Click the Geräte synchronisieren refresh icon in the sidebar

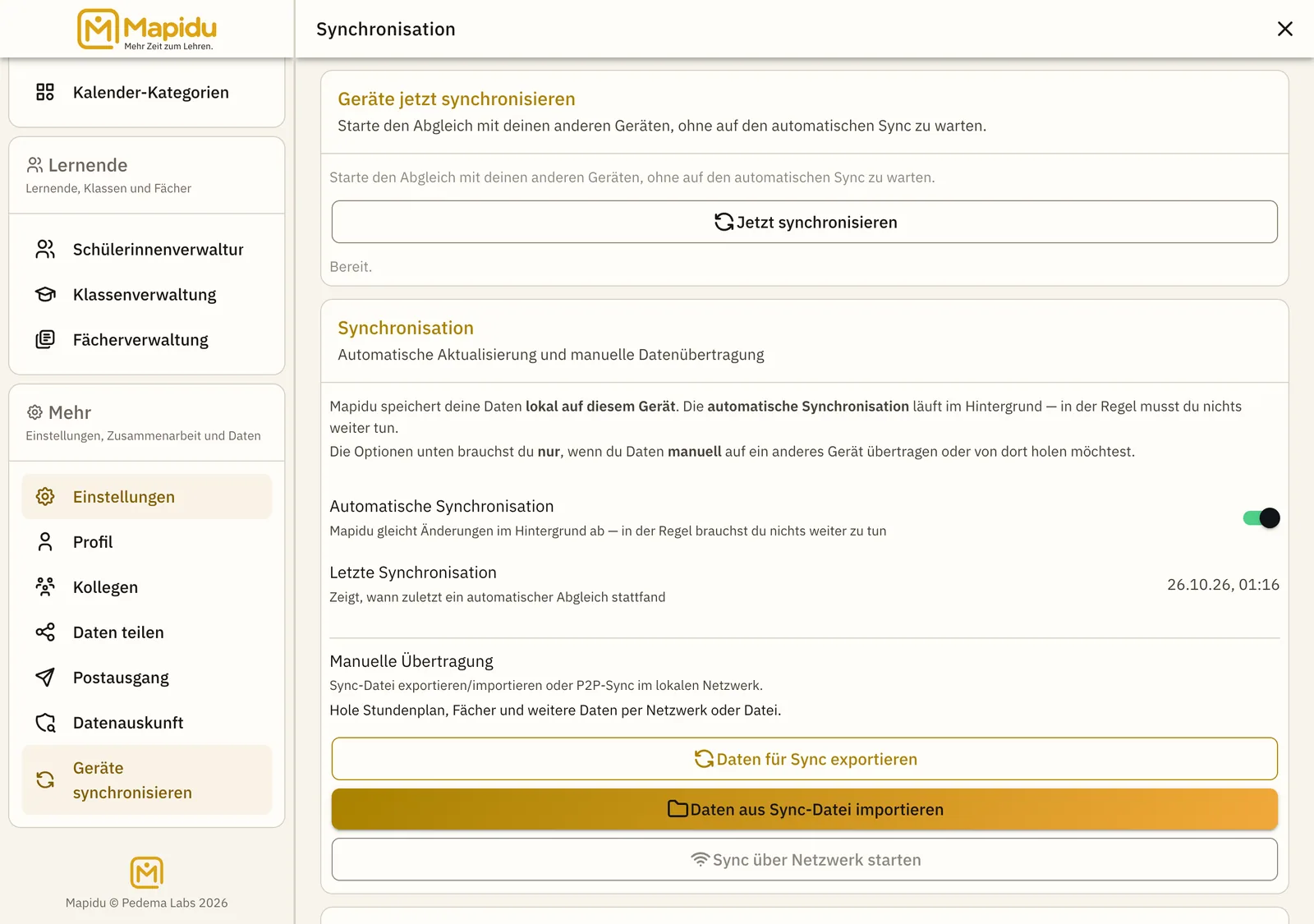tap(45, 779)
